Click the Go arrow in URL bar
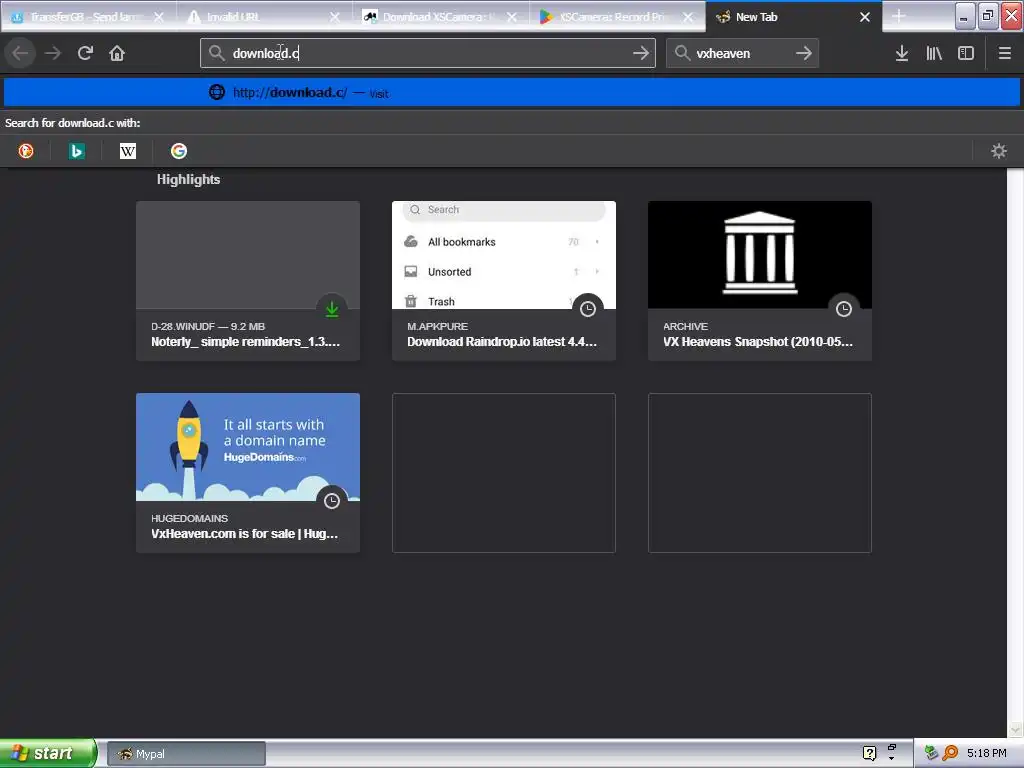Viewport: 1024px width, 768px height. [641, 53]
